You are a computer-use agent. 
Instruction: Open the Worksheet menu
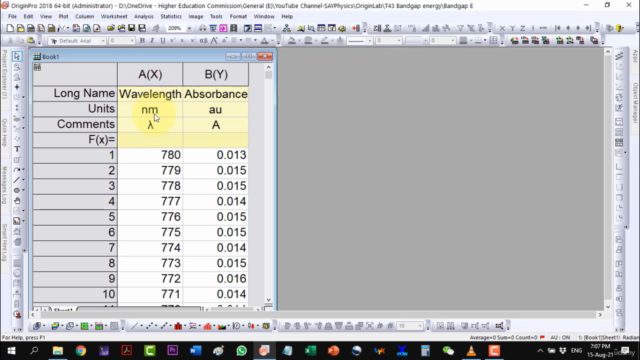click(114, 16)
